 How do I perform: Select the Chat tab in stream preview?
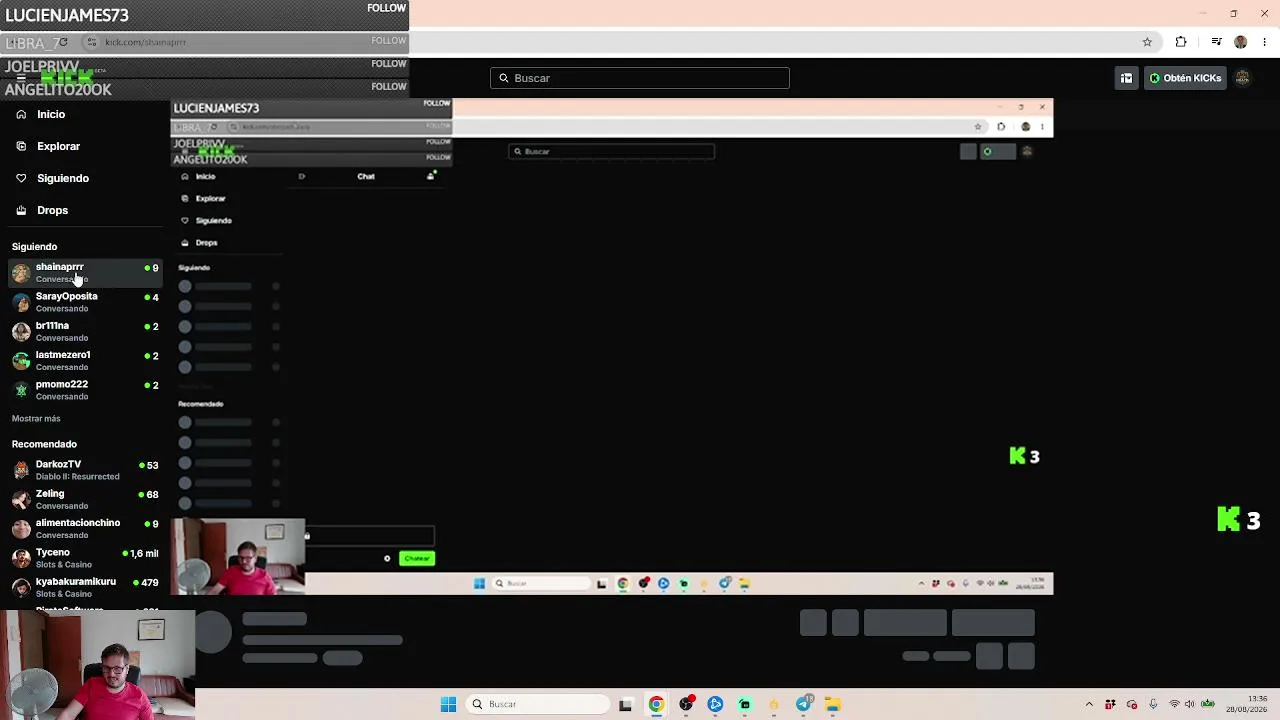point(366,176)
